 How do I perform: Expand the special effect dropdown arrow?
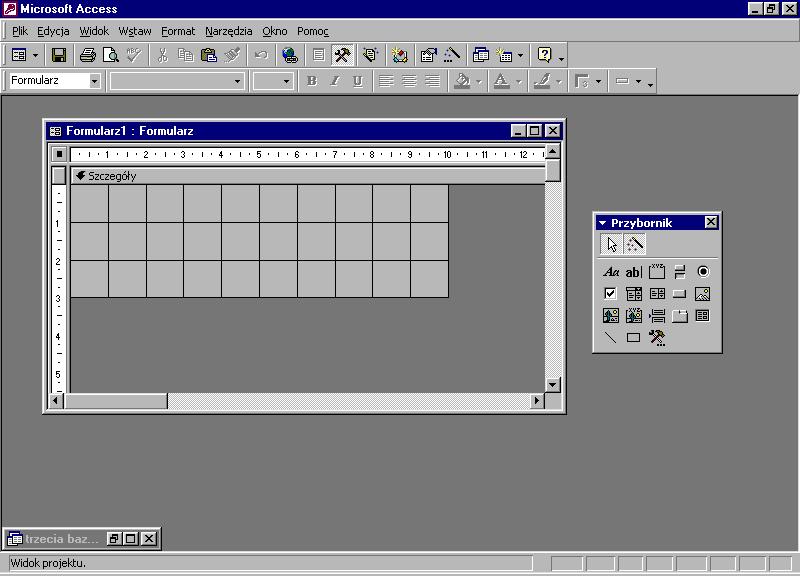(638, 81)
